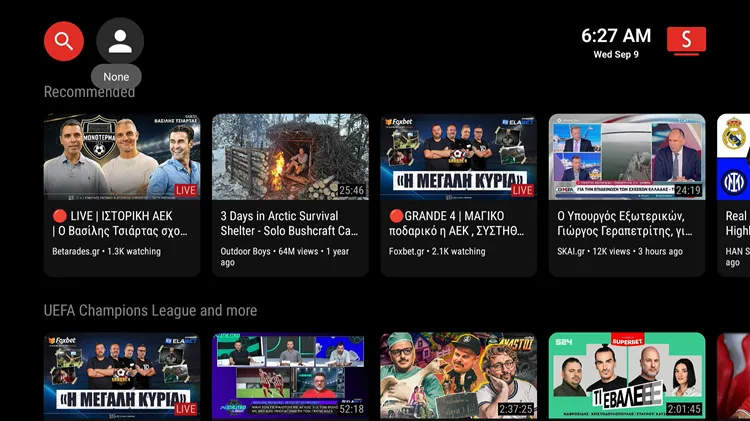Select the account profile icon
Image resolution: width=750 pixels, height=421 pixels.
pos(120,41)
